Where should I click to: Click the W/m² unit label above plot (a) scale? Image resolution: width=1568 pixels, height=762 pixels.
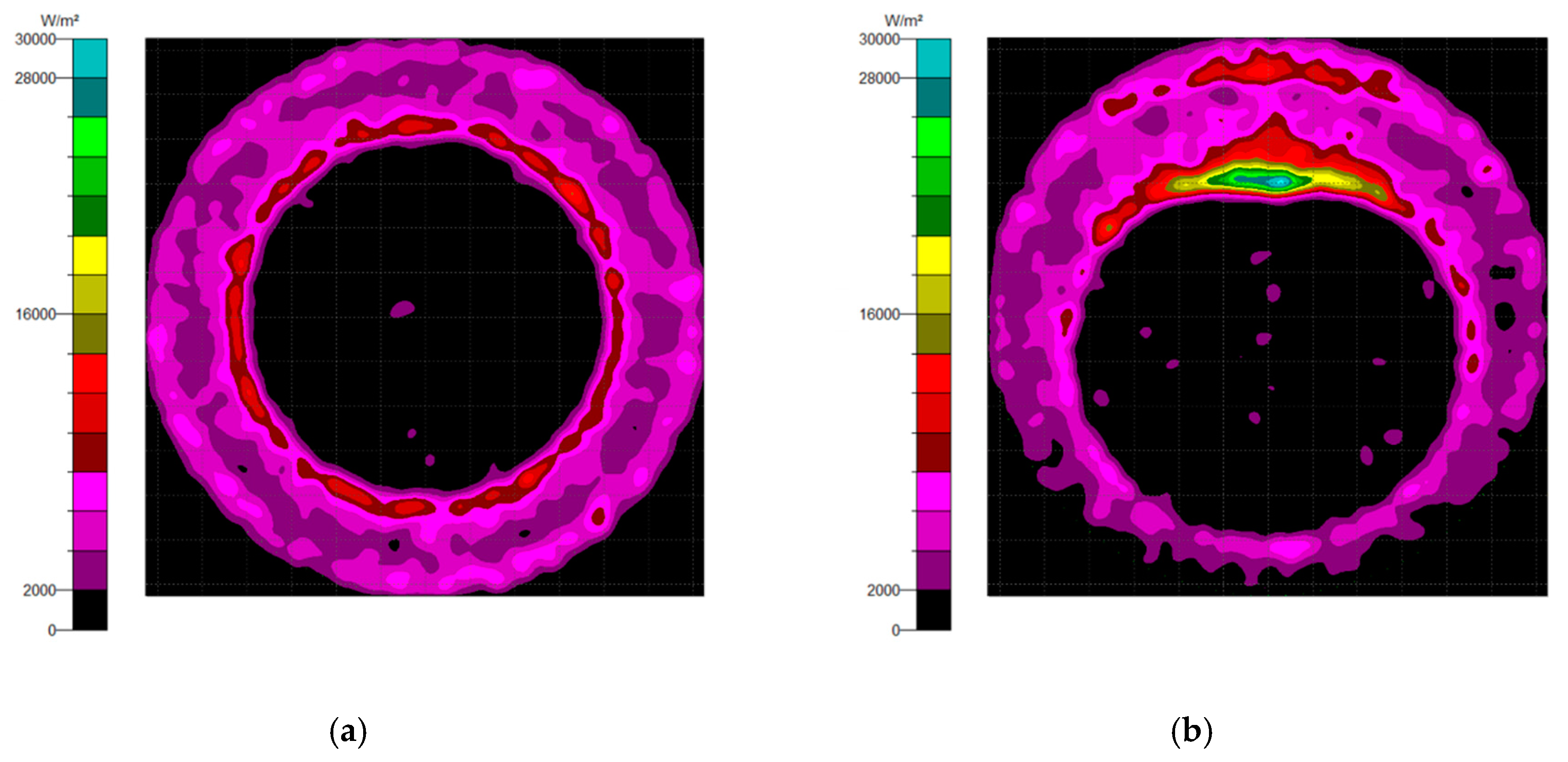60,21
